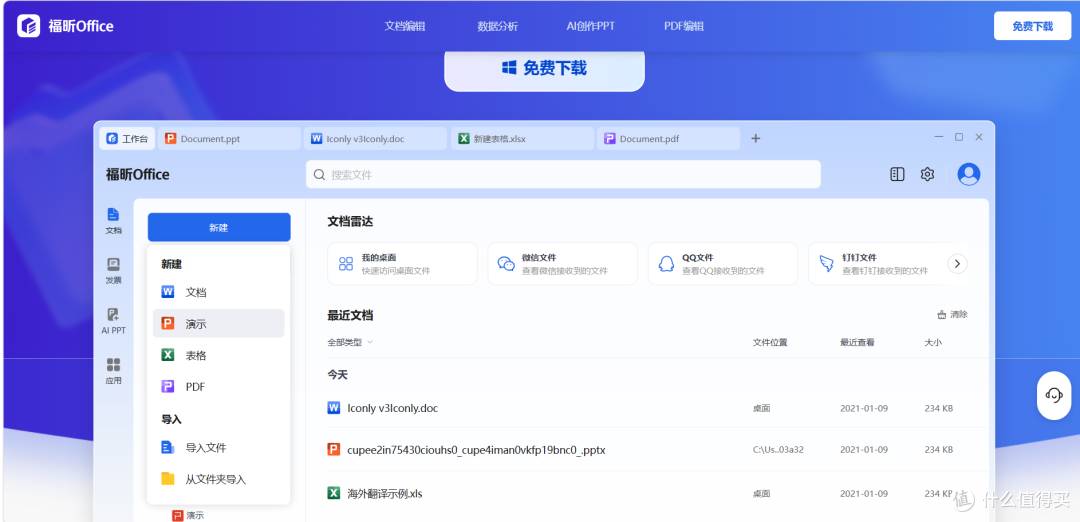The image size is (1080, 522).
Task: Click the 微信 chat bubble icon
Action: pyautogui.click(x=506, y=264)
